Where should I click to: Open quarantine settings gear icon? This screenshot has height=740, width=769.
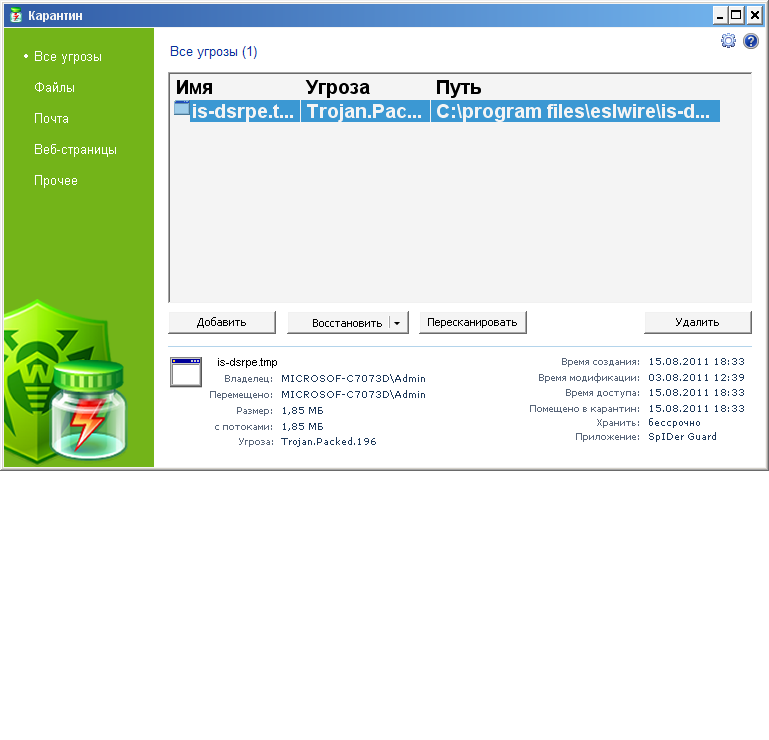[x=728, y=41]
